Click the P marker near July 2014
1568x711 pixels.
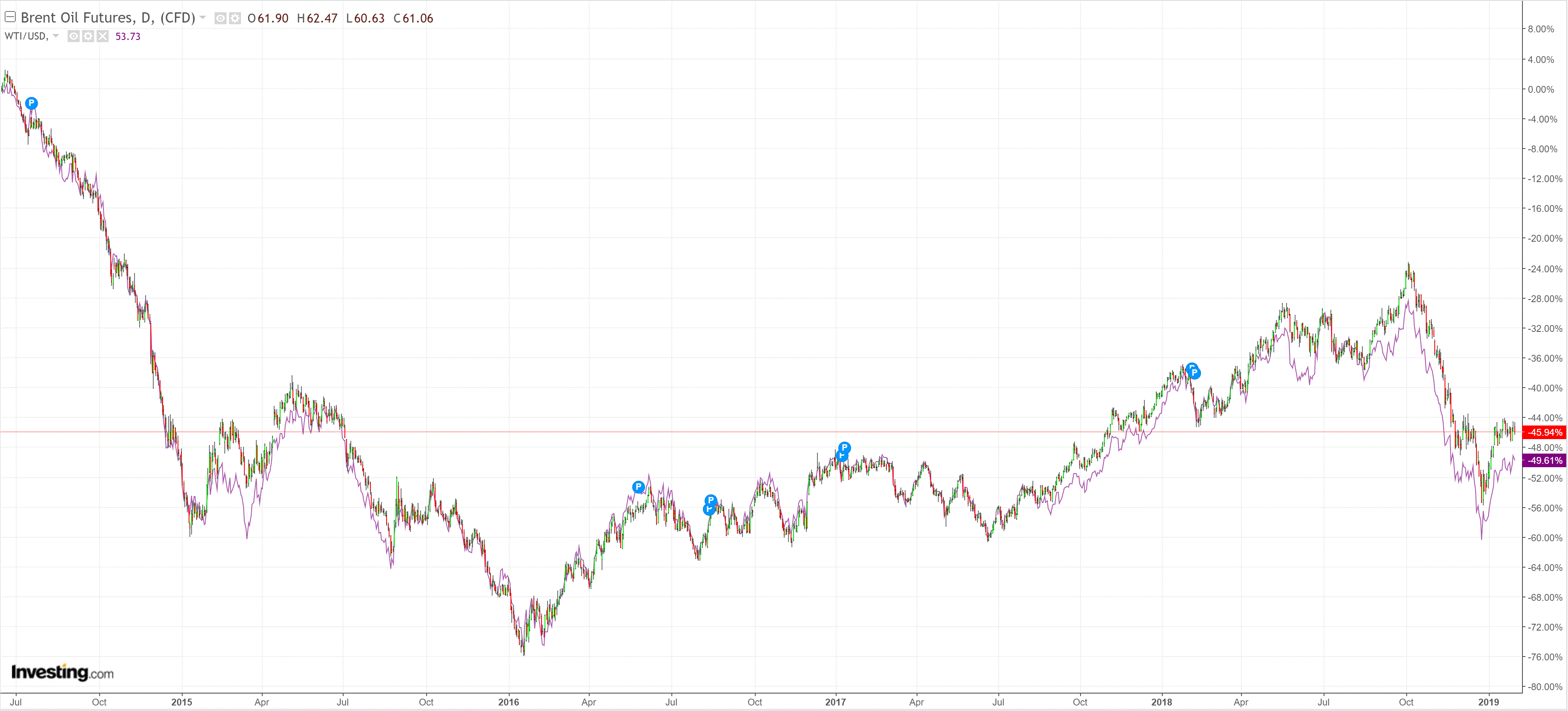coord(32,103)
